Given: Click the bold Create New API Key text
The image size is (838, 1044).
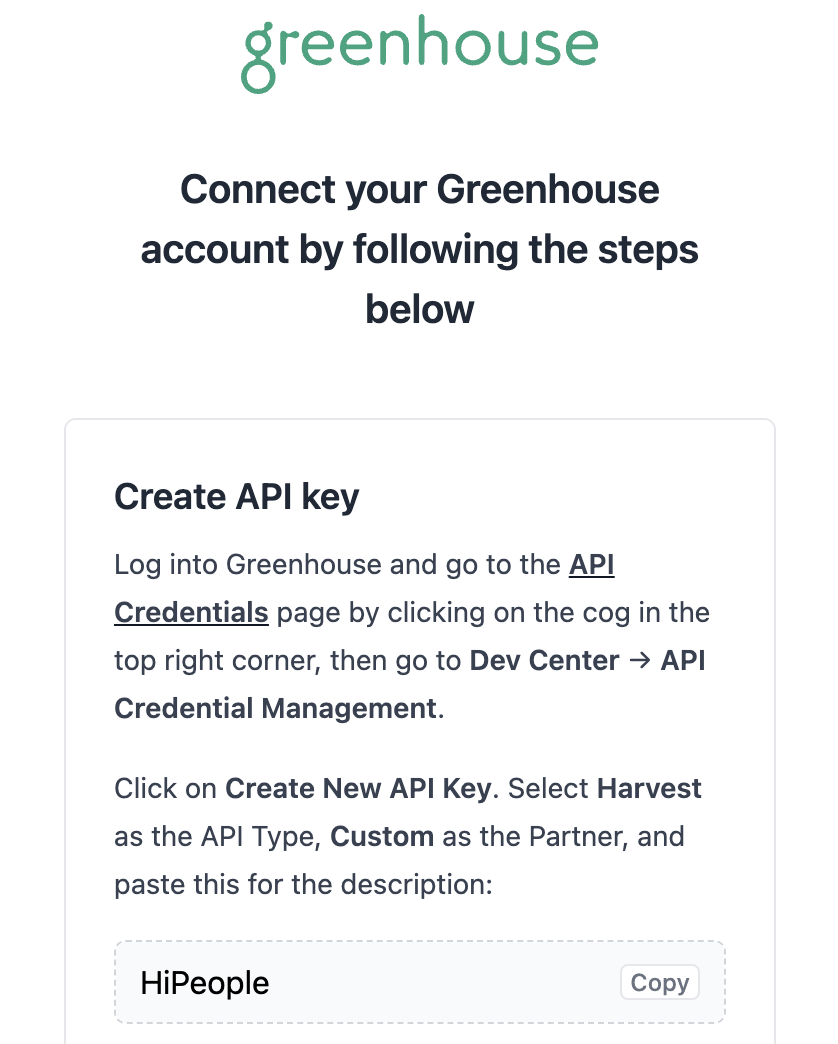Looking at the screenshot, I should coord(357,788).
